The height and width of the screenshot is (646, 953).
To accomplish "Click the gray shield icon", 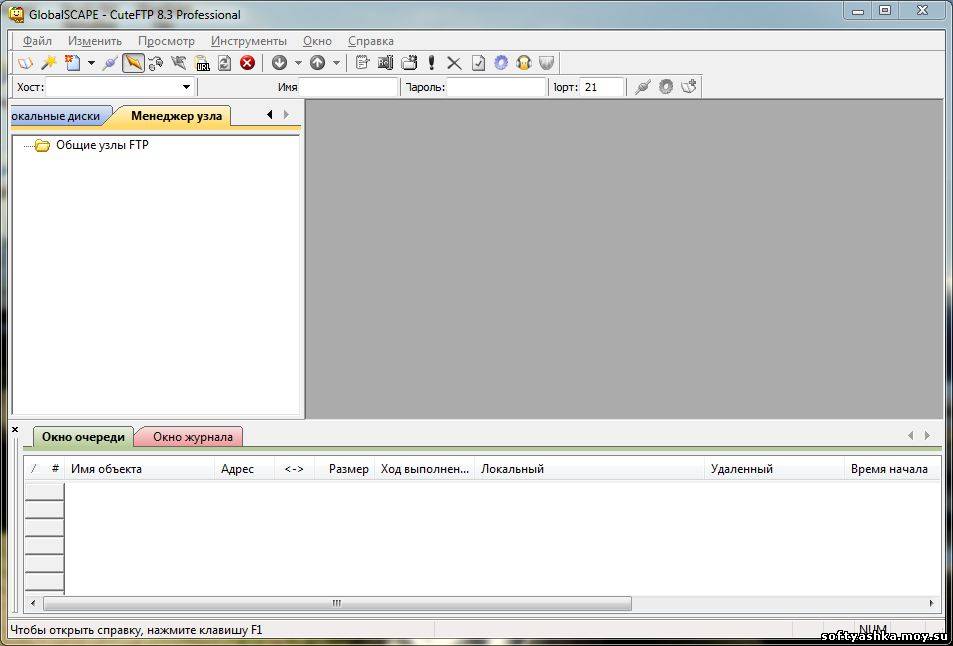I will 546,63.
